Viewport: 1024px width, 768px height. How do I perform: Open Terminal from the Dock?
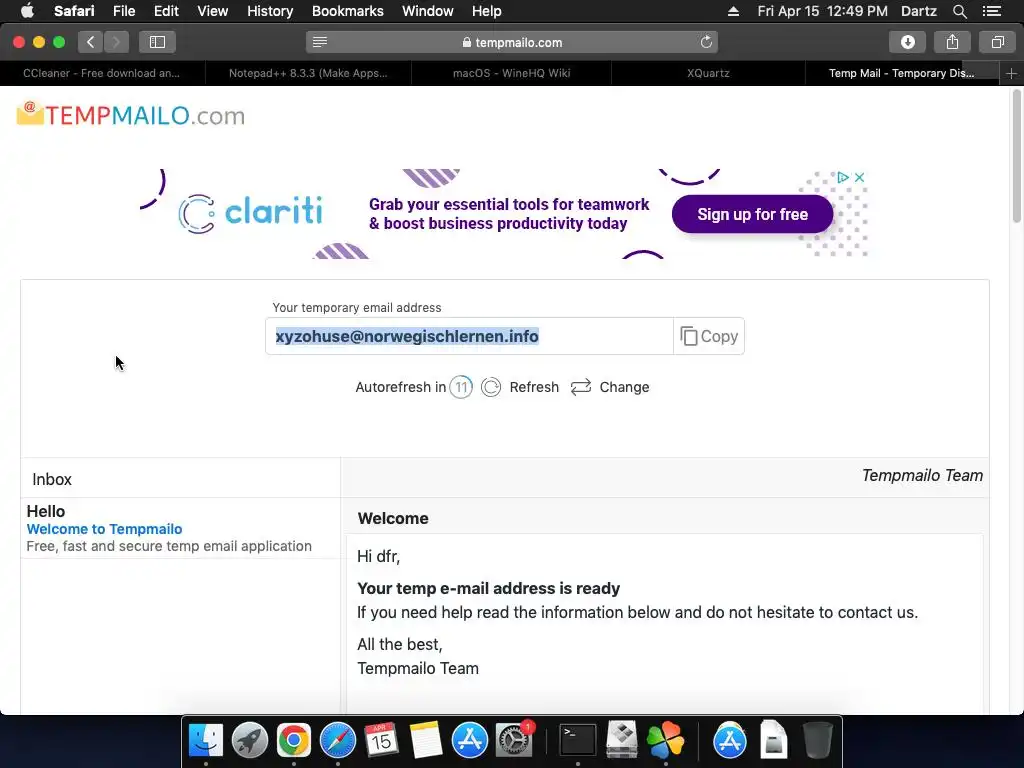point(577,741)
